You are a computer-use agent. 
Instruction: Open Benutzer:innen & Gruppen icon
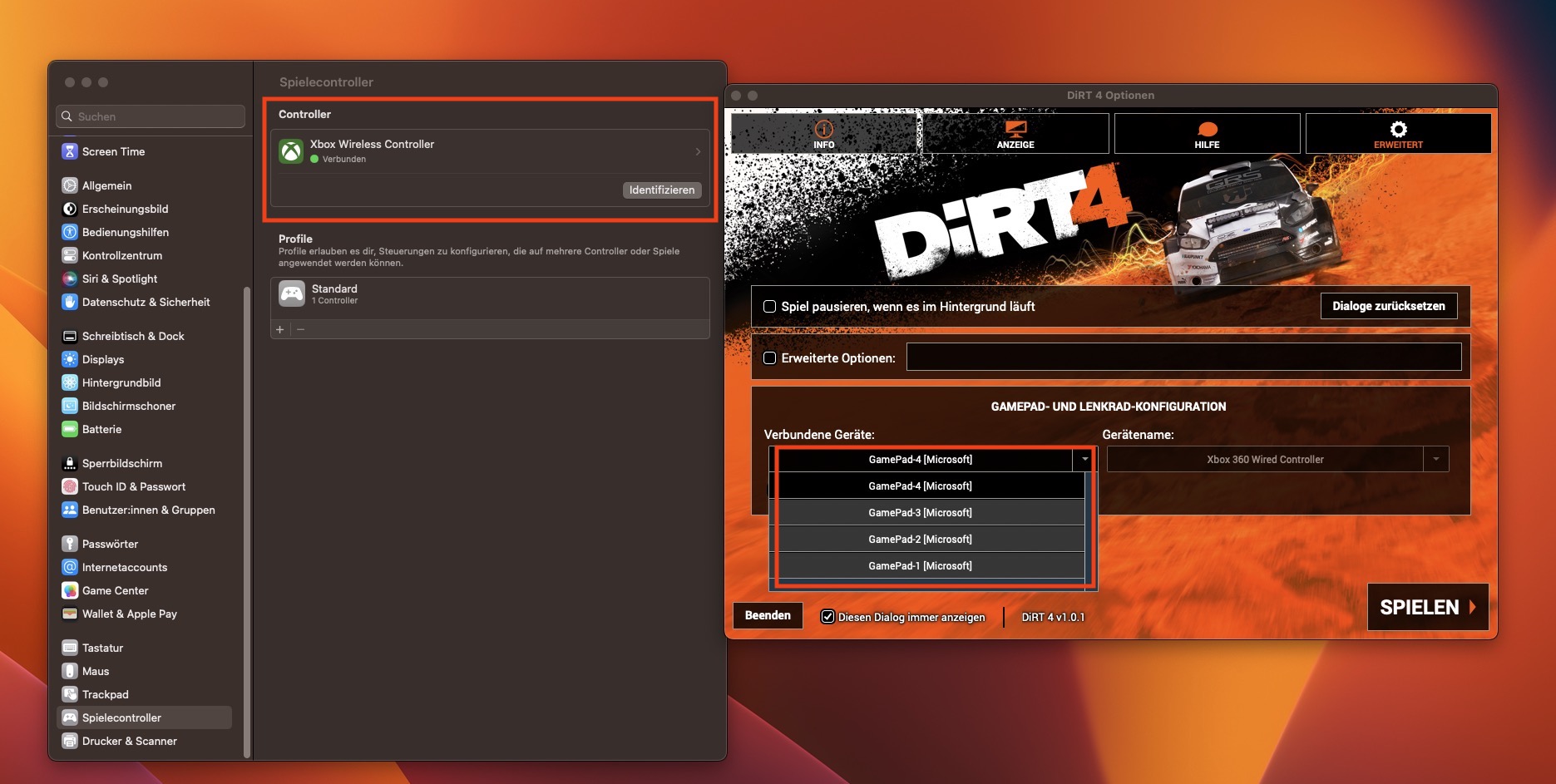tap(70, 510)
